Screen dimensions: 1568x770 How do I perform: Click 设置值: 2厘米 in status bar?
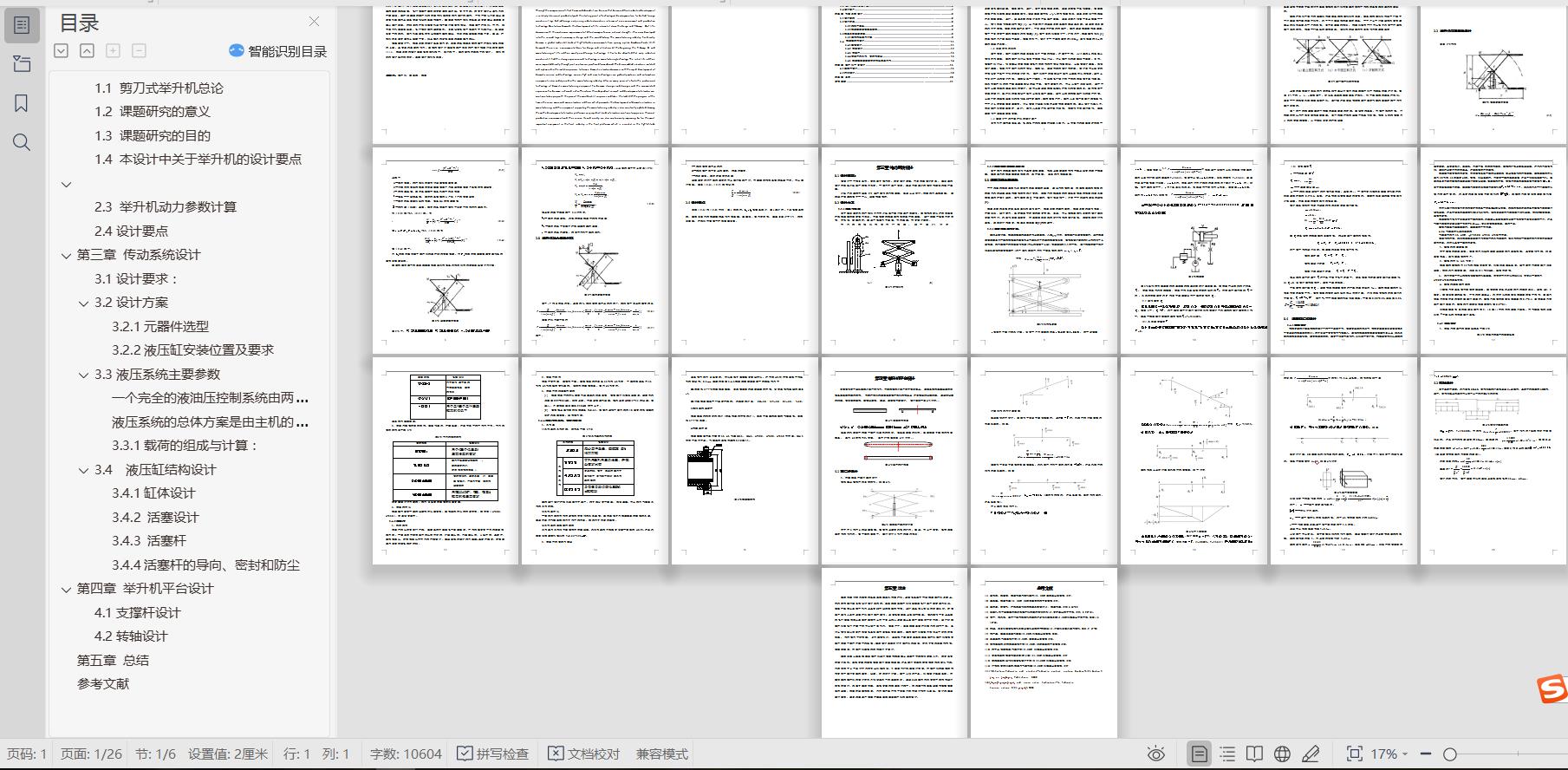point(228,754)
